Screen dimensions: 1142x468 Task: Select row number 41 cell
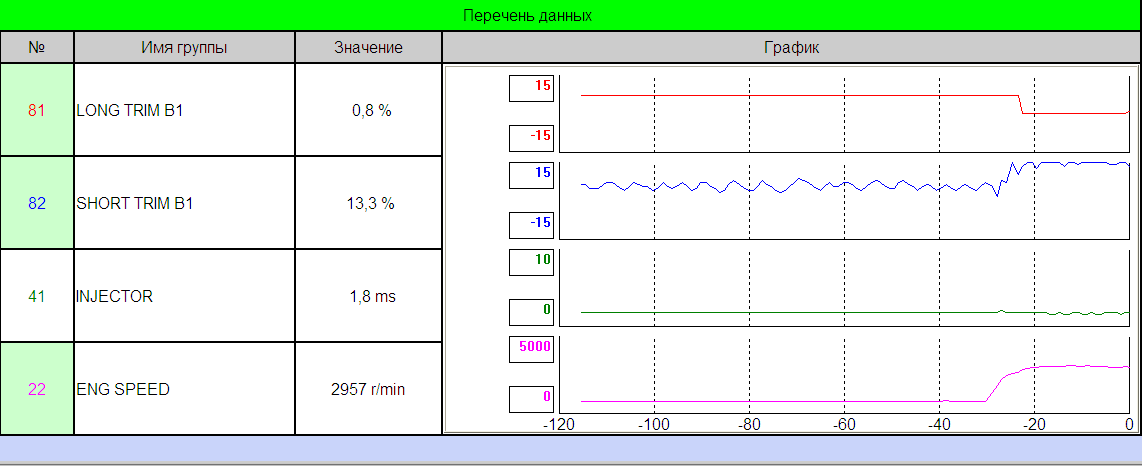tap(37, 296)
